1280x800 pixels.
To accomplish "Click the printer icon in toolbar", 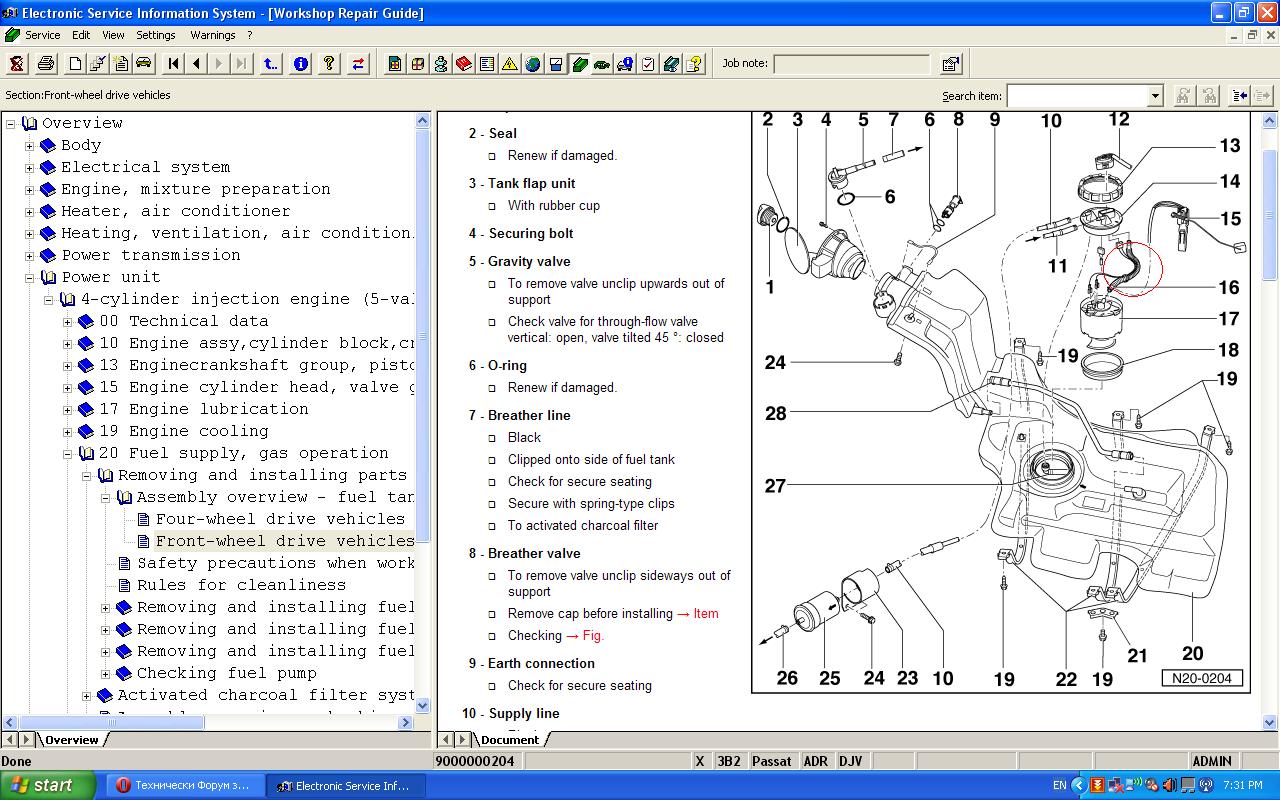I will tap(46, 64).
